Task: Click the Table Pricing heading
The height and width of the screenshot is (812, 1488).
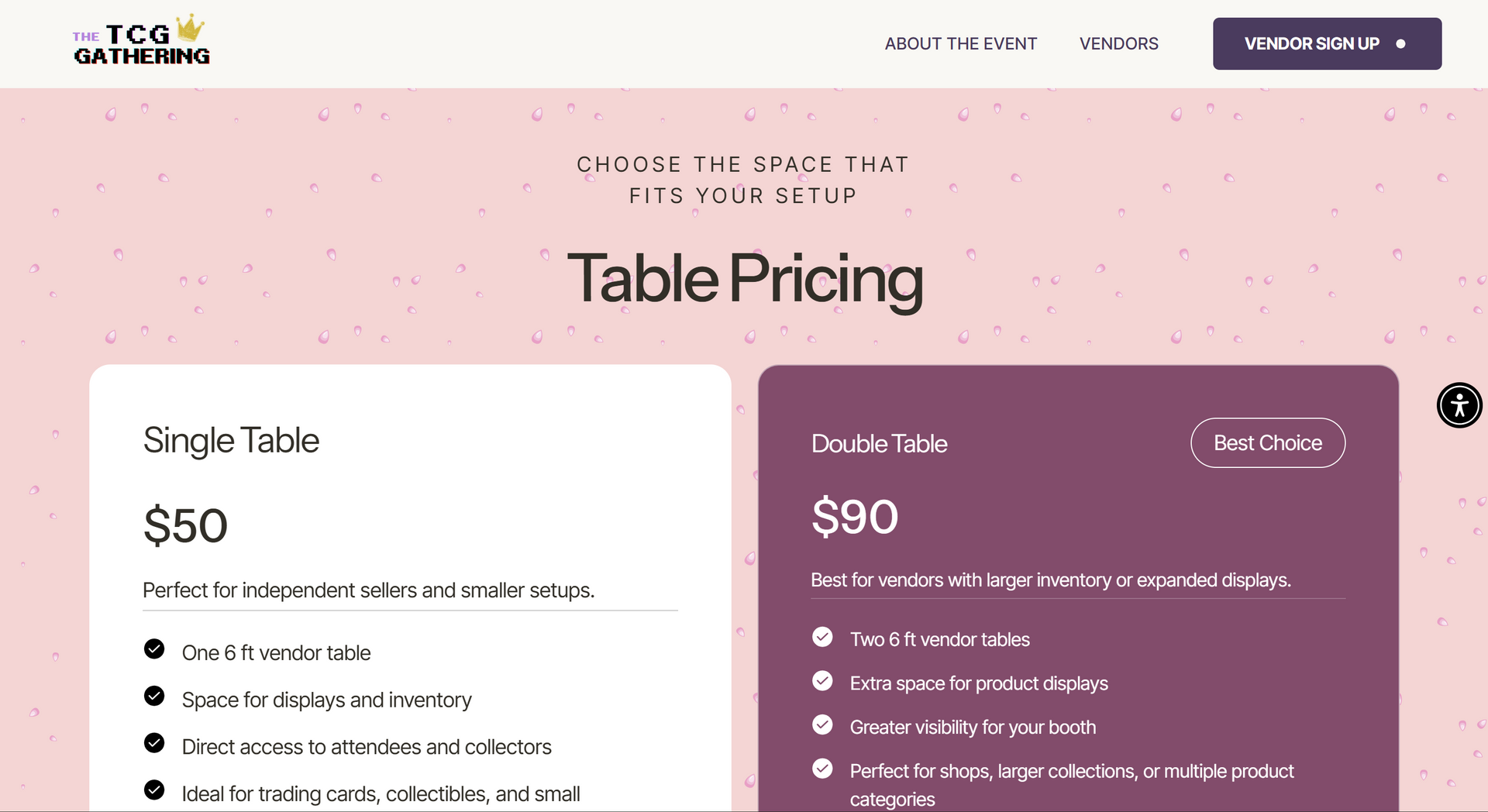Action: click(746, 280)
